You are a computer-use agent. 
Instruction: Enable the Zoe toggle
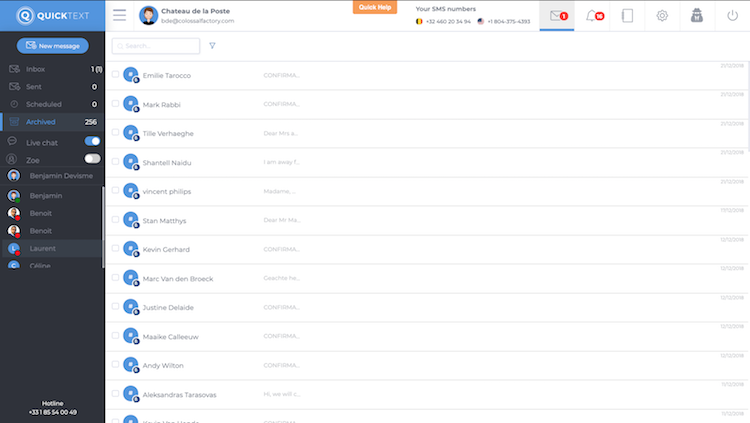point(92,158)
